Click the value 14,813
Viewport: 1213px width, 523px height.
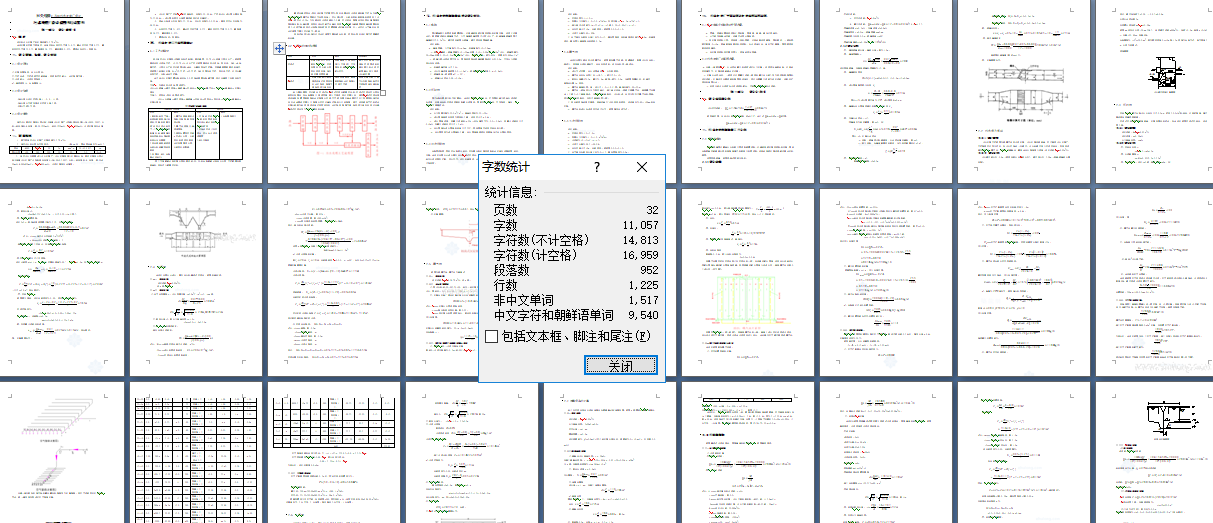click(640, 240)
